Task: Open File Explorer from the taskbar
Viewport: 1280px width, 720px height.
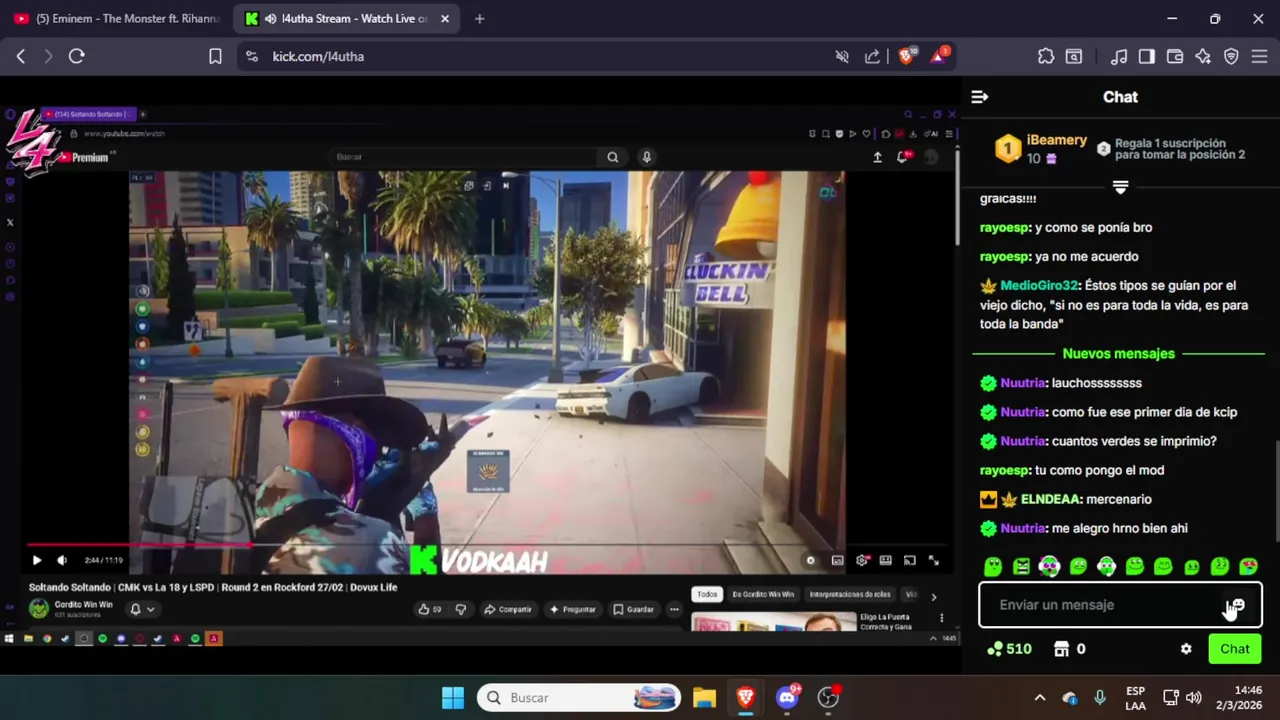Action: pyautogui.click(x=704, y=697)
